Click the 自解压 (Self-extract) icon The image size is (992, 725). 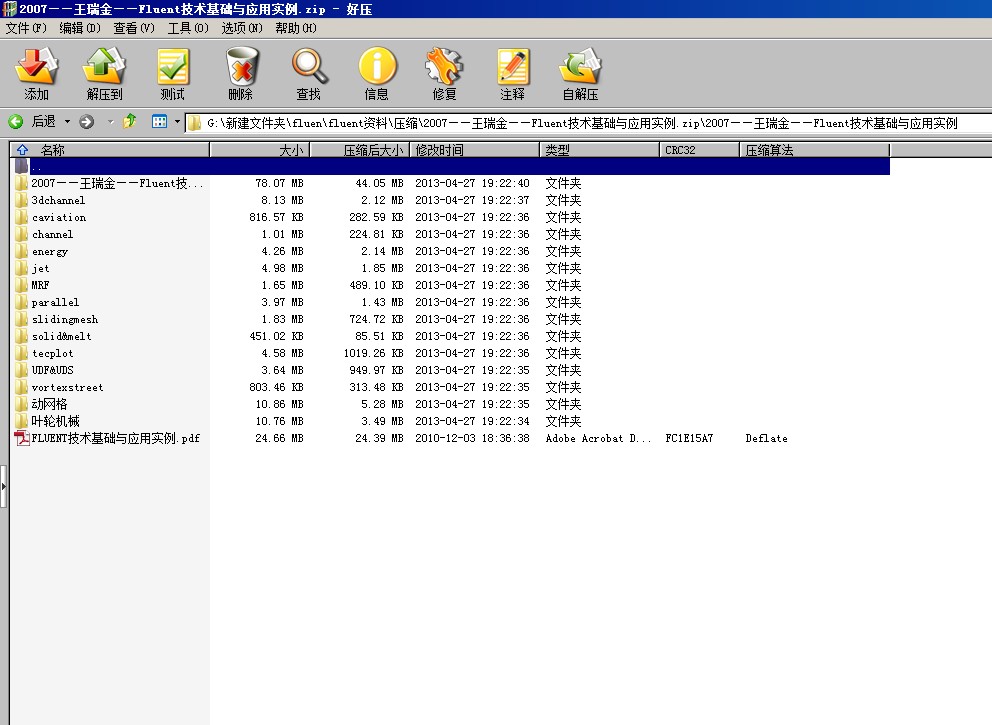[x=580, y=74]
